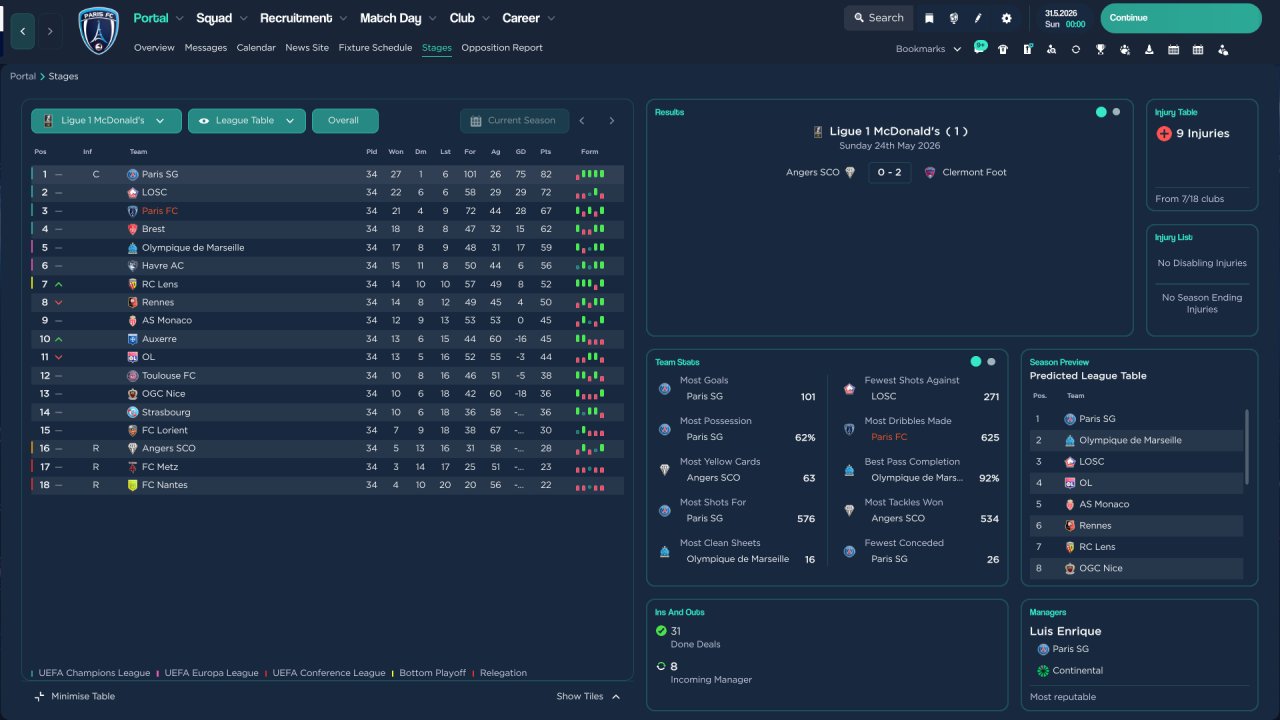Click the Angers SCO crest in Results
The height and width of the screenshot is (720, 1280).
pos(850,172)
